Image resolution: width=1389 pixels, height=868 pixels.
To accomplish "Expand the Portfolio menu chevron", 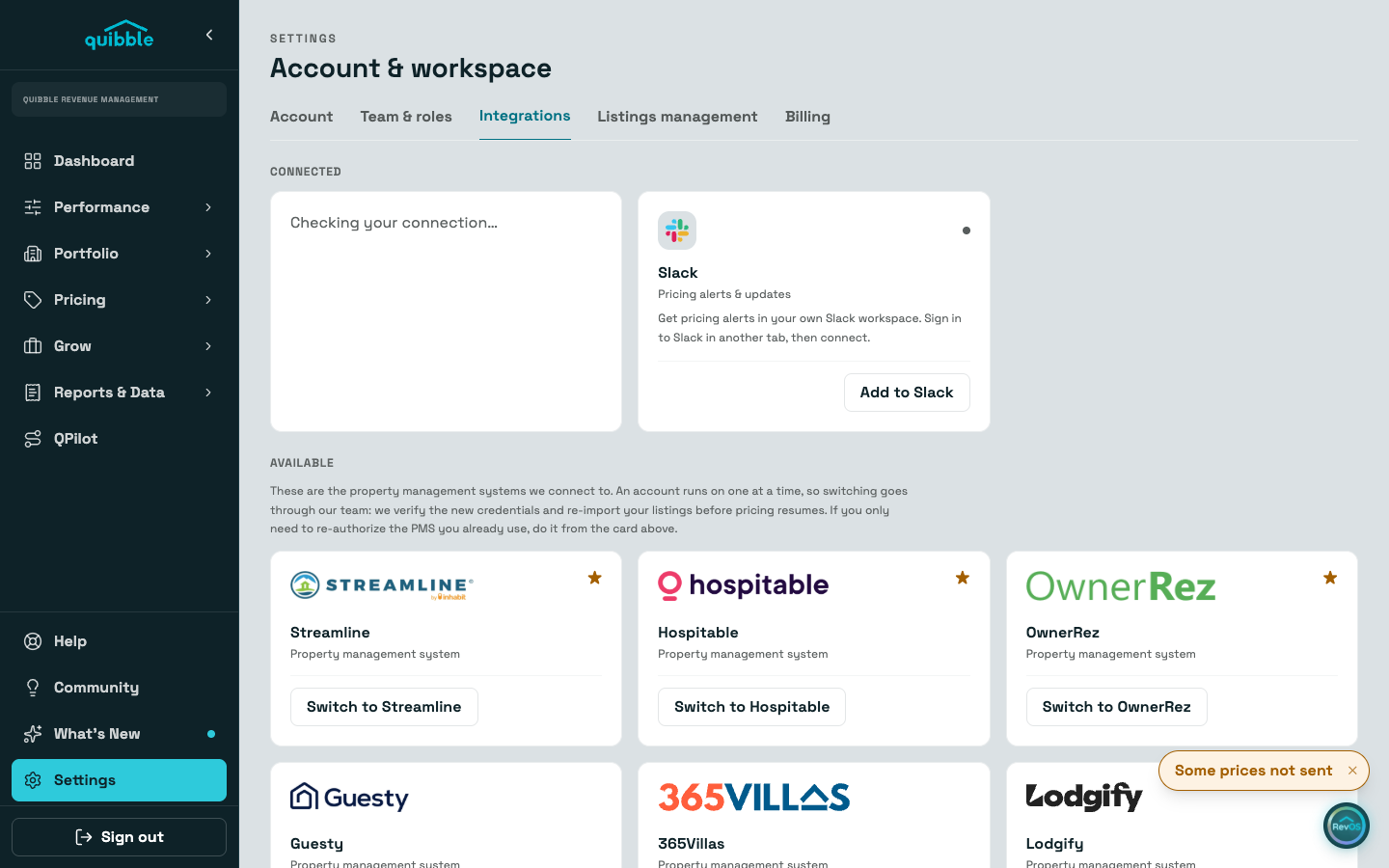I will point(208,254).
